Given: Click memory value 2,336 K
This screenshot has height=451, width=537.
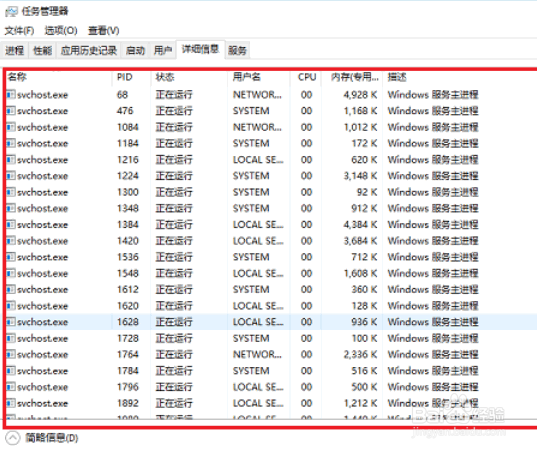Looking at the screenshot, I should 360,354.
